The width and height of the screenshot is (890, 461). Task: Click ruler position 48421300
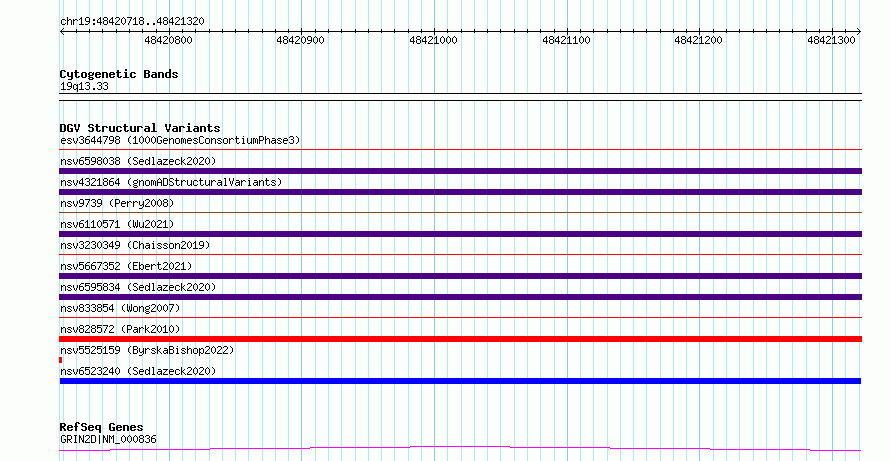(x=831, y=40)
